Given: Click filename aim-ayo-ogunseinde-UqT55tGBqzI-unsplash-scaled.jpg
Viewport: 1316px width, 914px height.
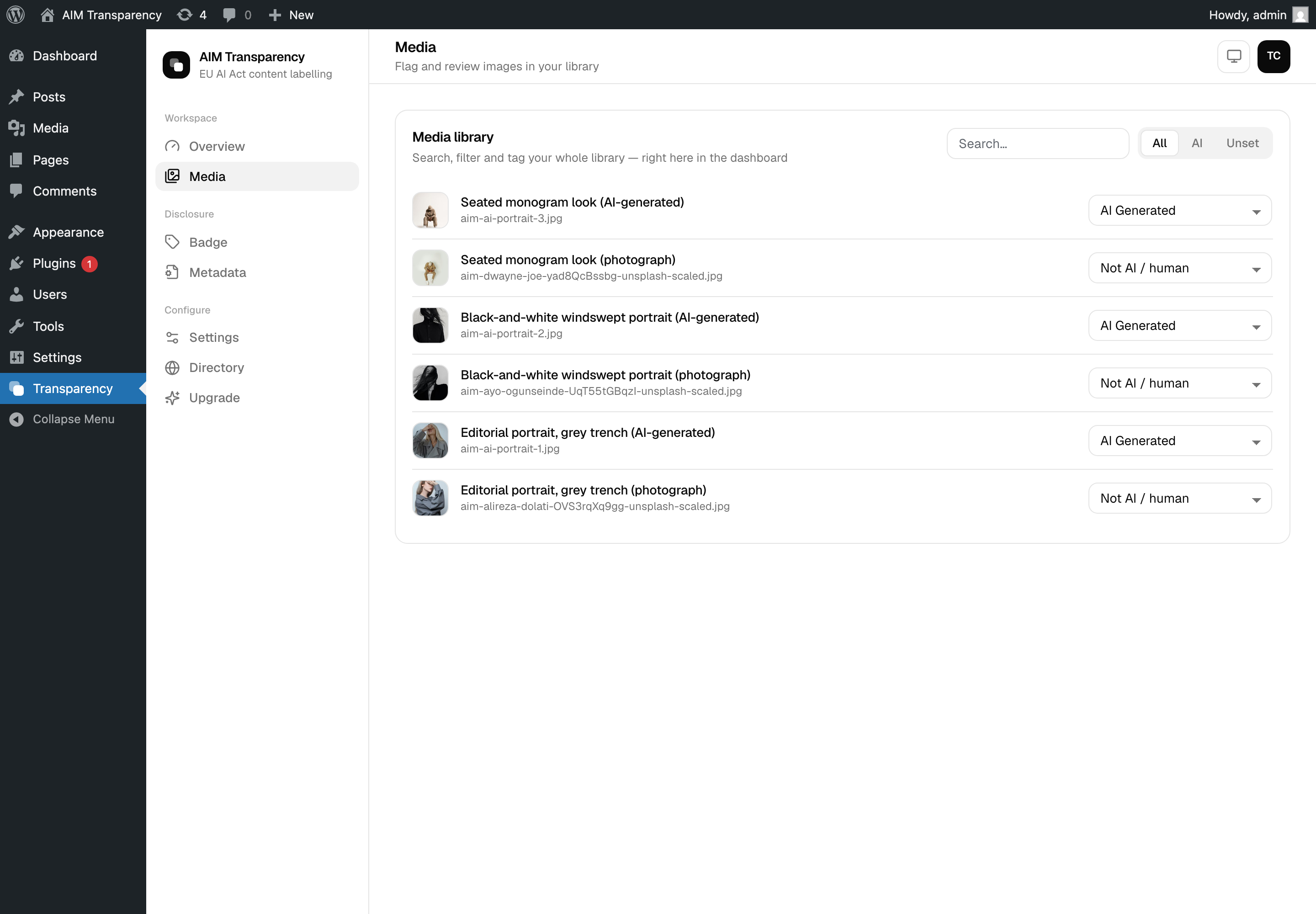Looking at the screenshot, I should [601, 391].
